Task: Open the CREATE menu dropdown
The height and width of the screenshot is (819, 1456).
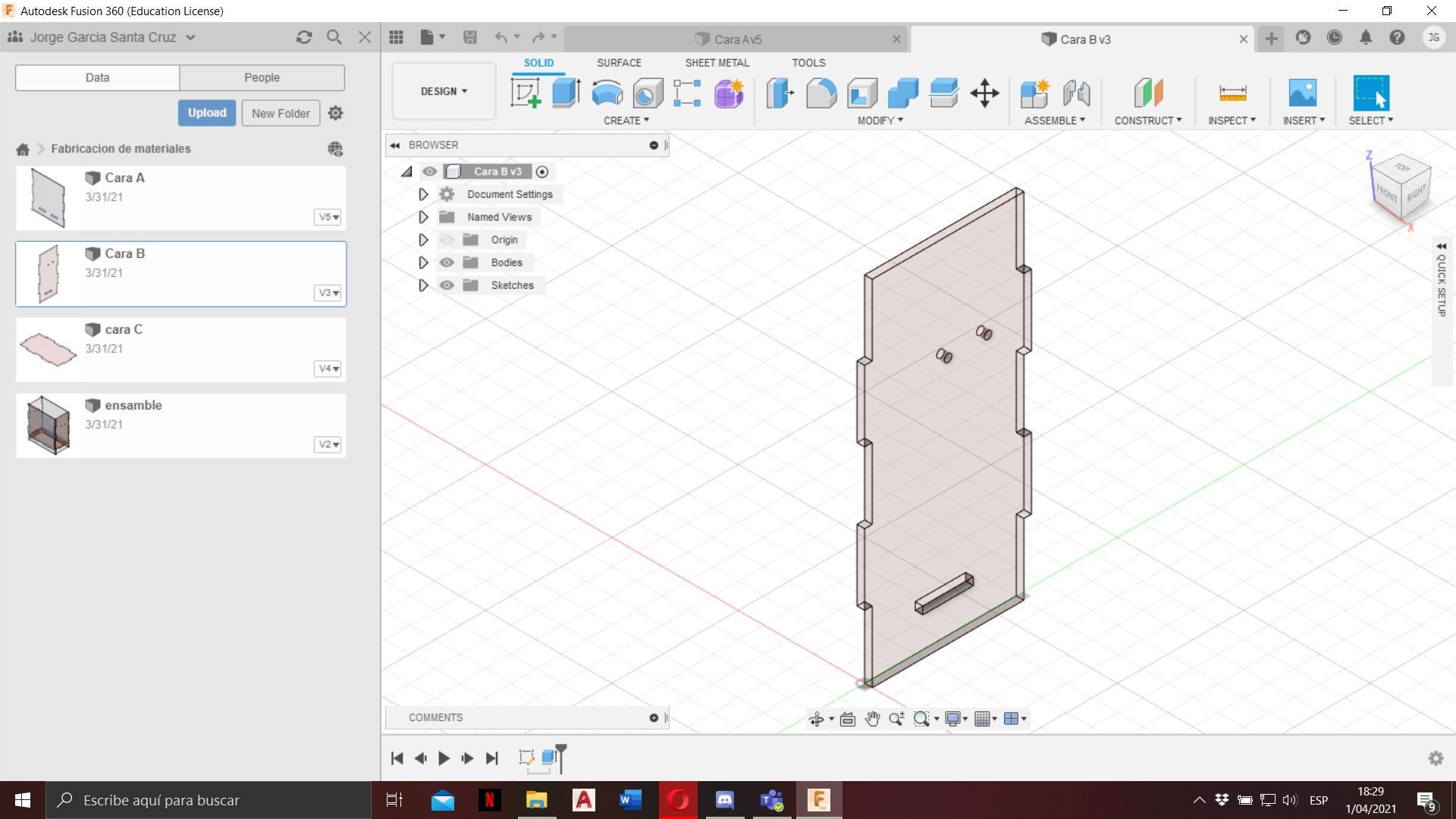Action: 626,121
